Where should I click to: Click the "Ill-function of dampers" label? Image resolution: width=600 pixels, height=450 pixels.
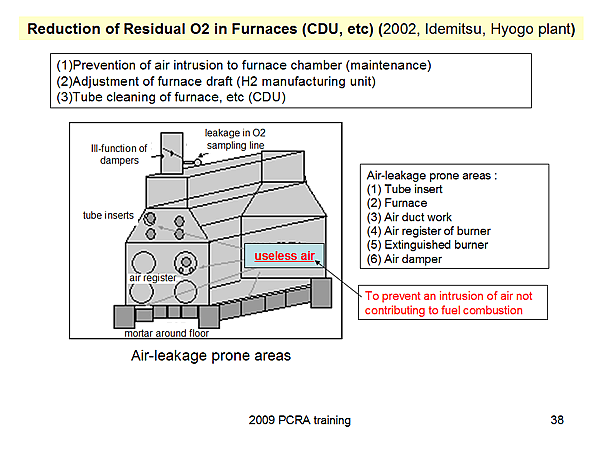point(119,154)
